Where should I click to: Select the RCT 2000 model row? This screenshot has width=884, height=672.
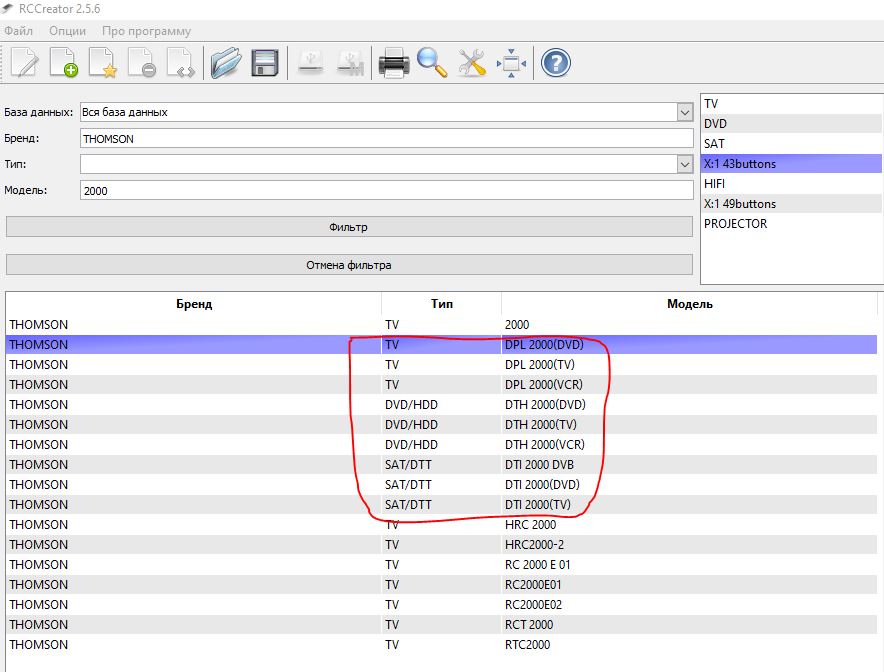(529, 625)
